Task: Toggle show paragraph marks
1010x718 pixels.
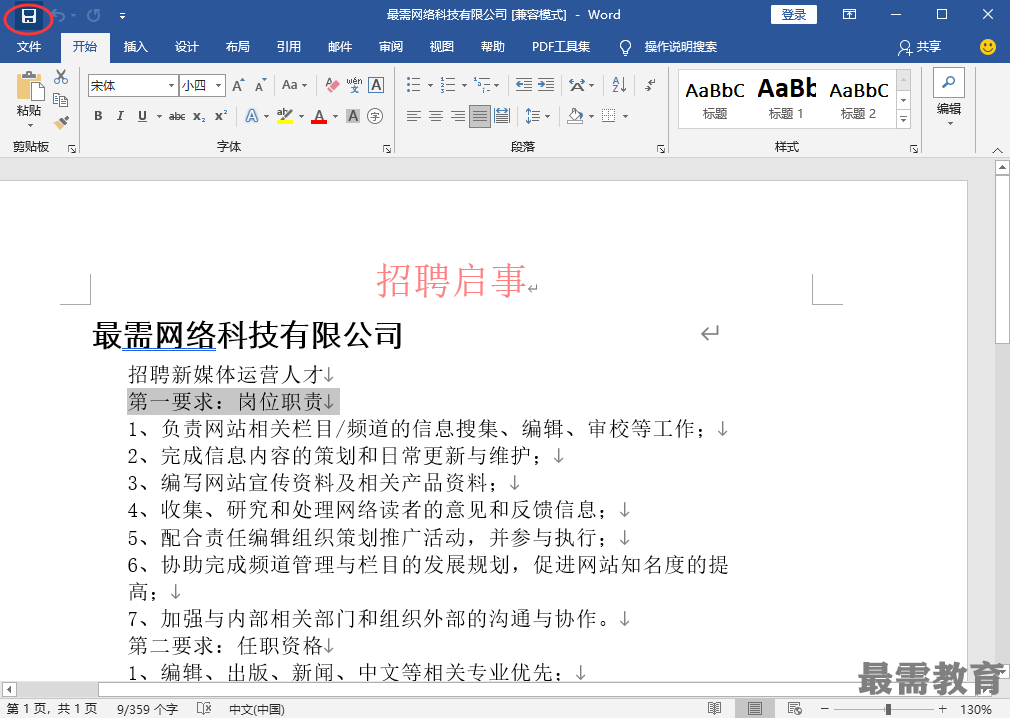Action: (651, 85)
